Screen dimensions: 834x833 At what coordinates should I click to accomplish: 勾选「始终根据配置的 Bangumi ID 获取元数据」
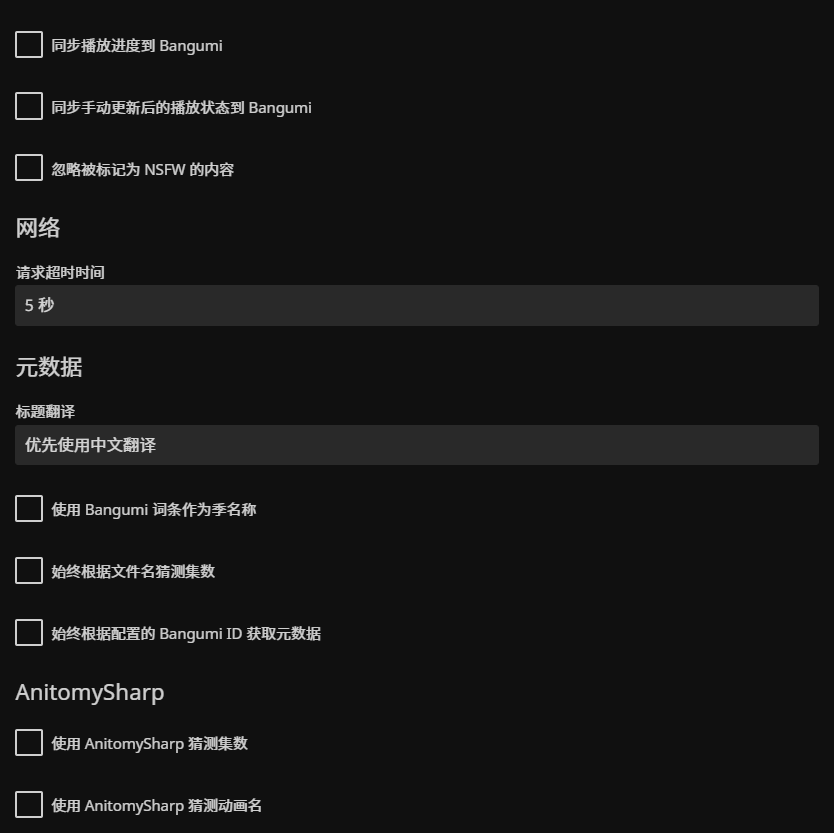click(28, 632)
